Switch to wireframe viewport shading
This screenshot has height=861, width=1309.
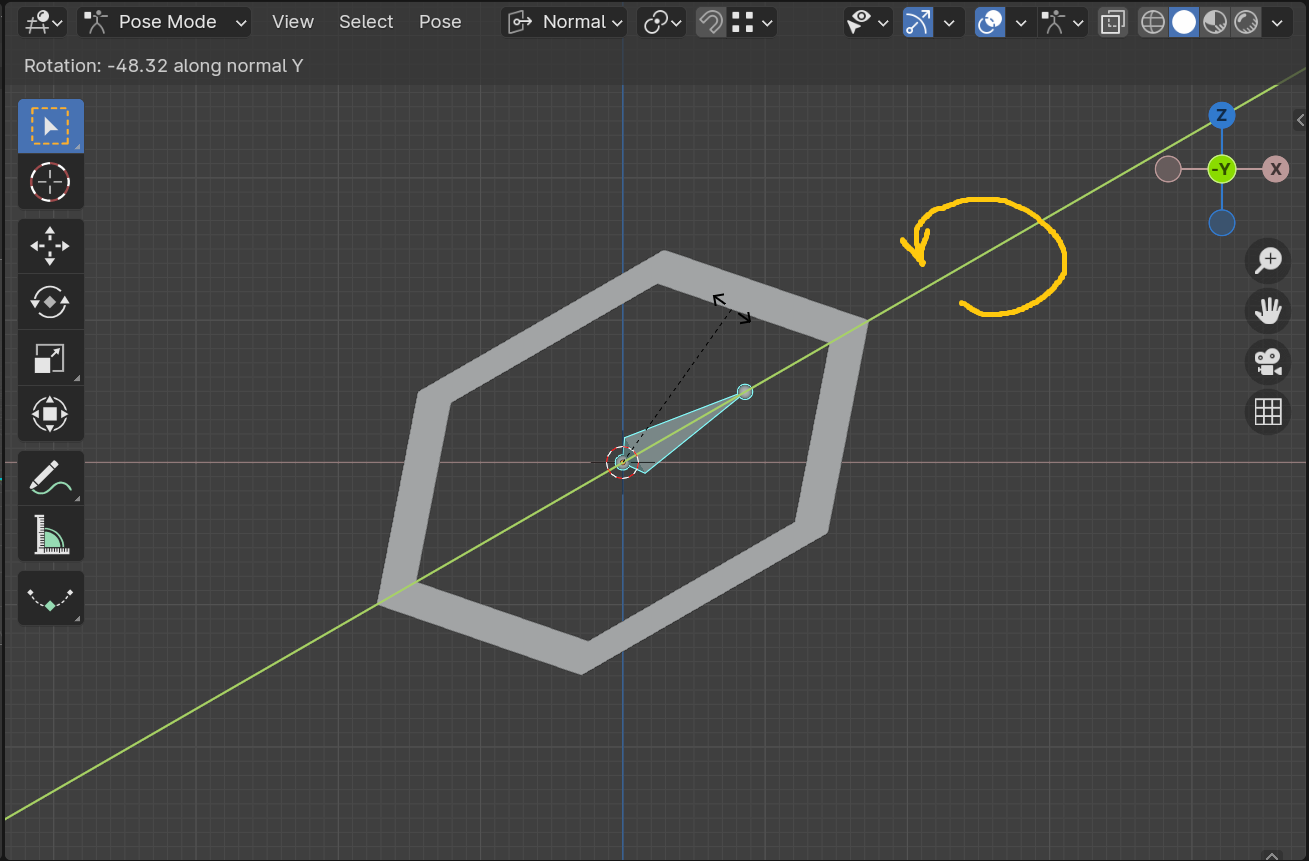[1153, 22]
